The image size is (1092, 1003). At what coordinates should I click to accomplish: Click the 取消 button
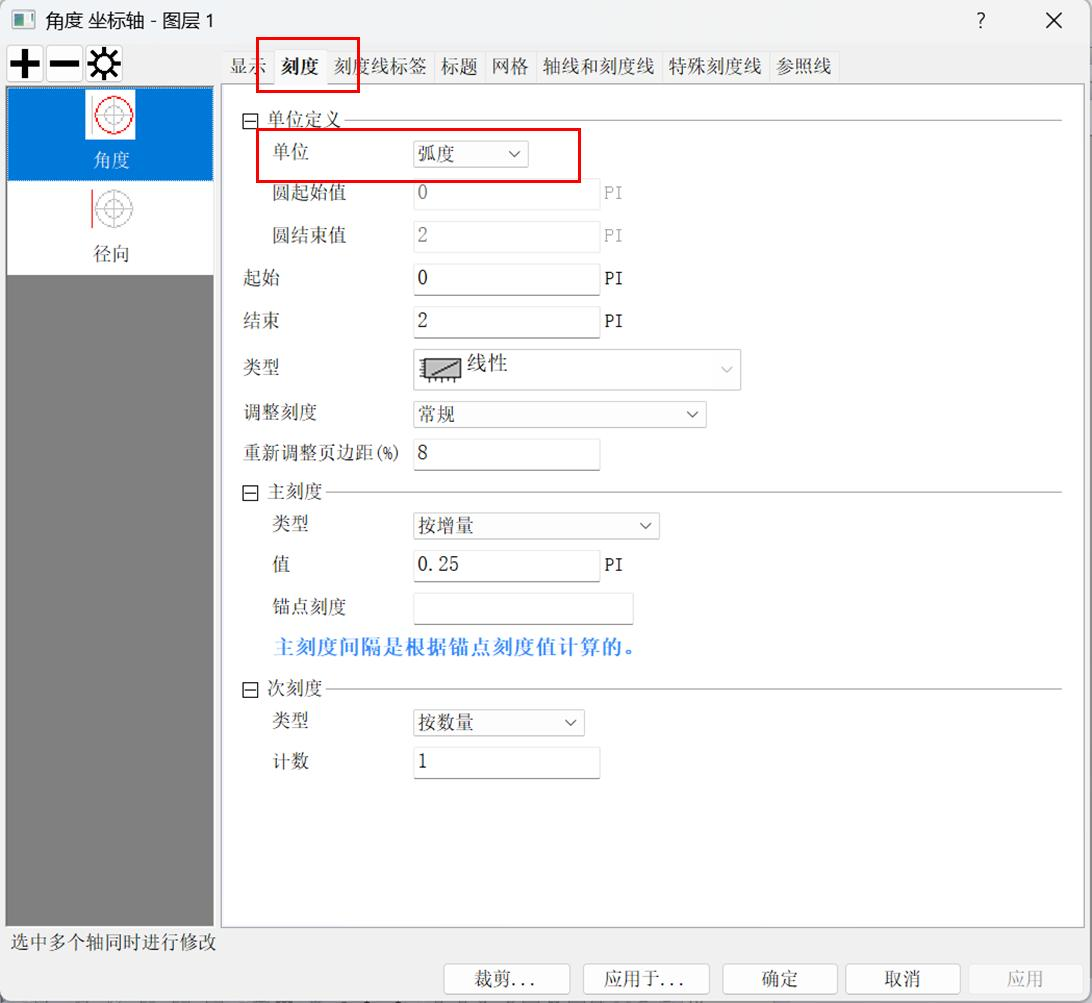(903, 979)
